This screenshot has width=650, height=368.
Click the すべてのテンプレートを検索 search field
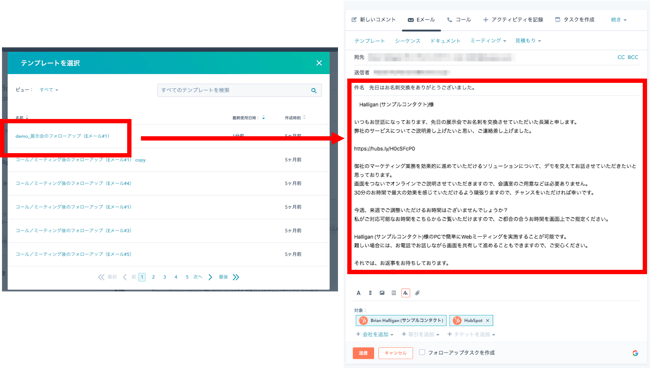pos(239,90)
